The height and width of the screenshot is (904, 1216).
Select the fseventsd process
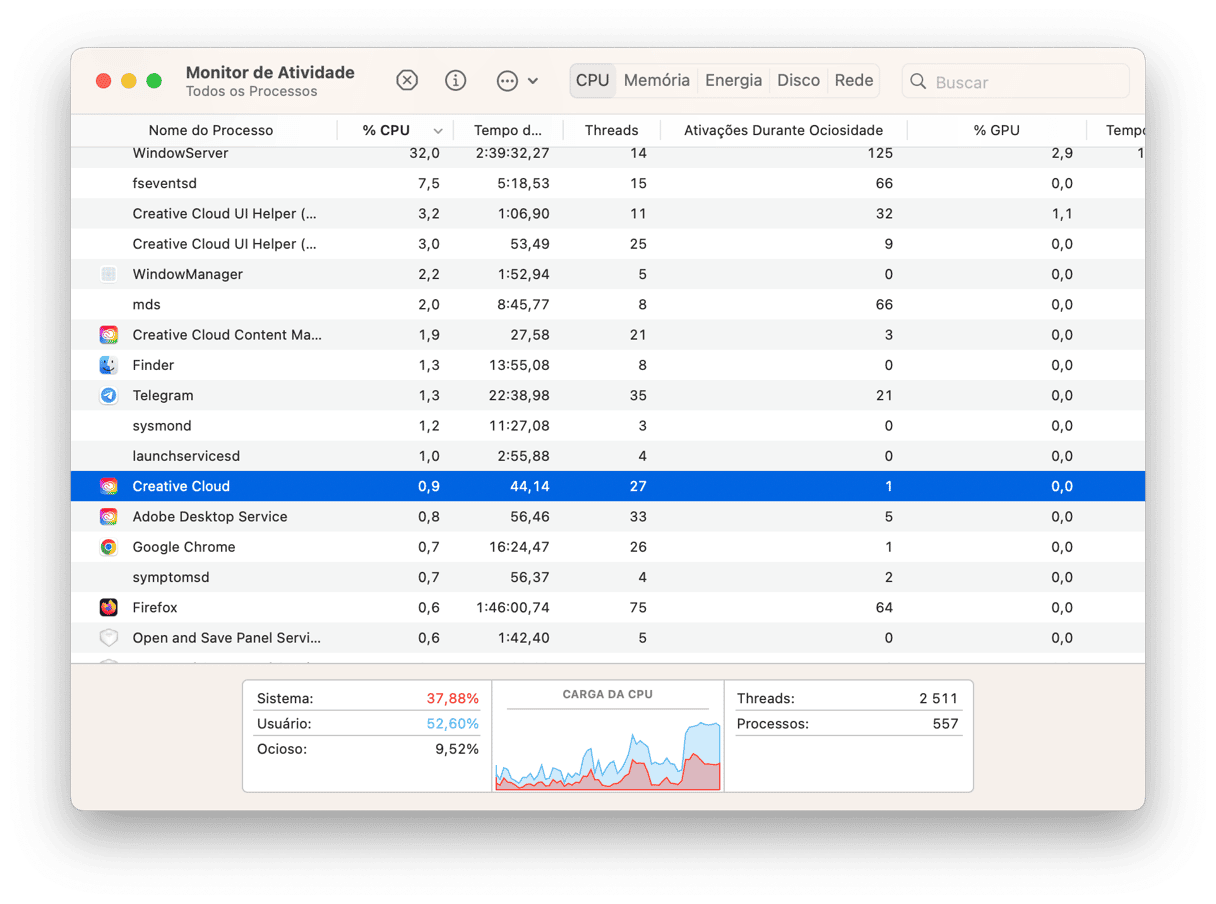(x=165, y=183)
